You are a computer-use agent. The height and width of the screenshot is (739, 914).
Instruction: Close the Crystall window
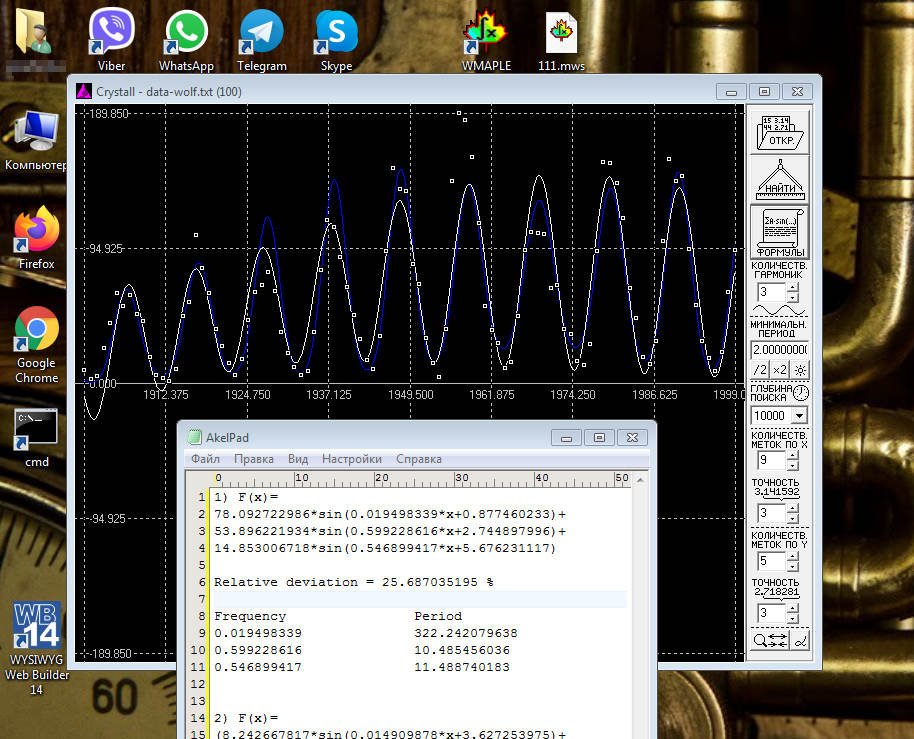pyautogui.click(x=797, y=92)
